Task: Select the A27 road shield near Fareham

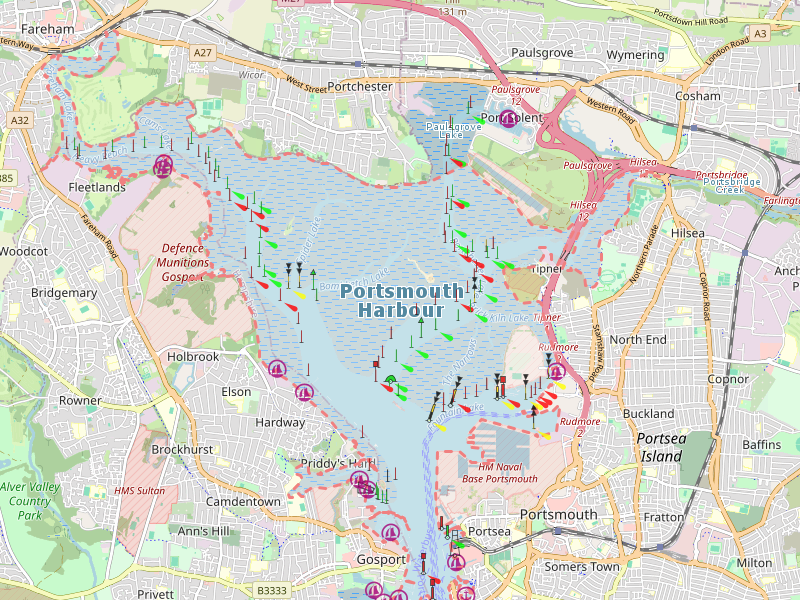Action: tap(204, 52)
